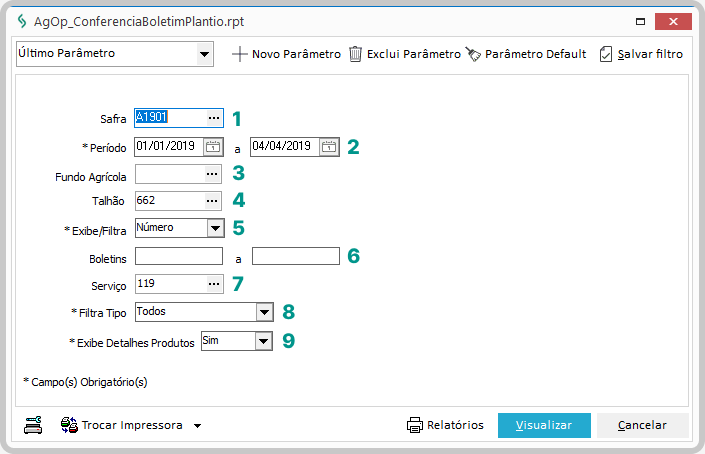
Task: Click the app logo in title bar
Action: point(22,21)
